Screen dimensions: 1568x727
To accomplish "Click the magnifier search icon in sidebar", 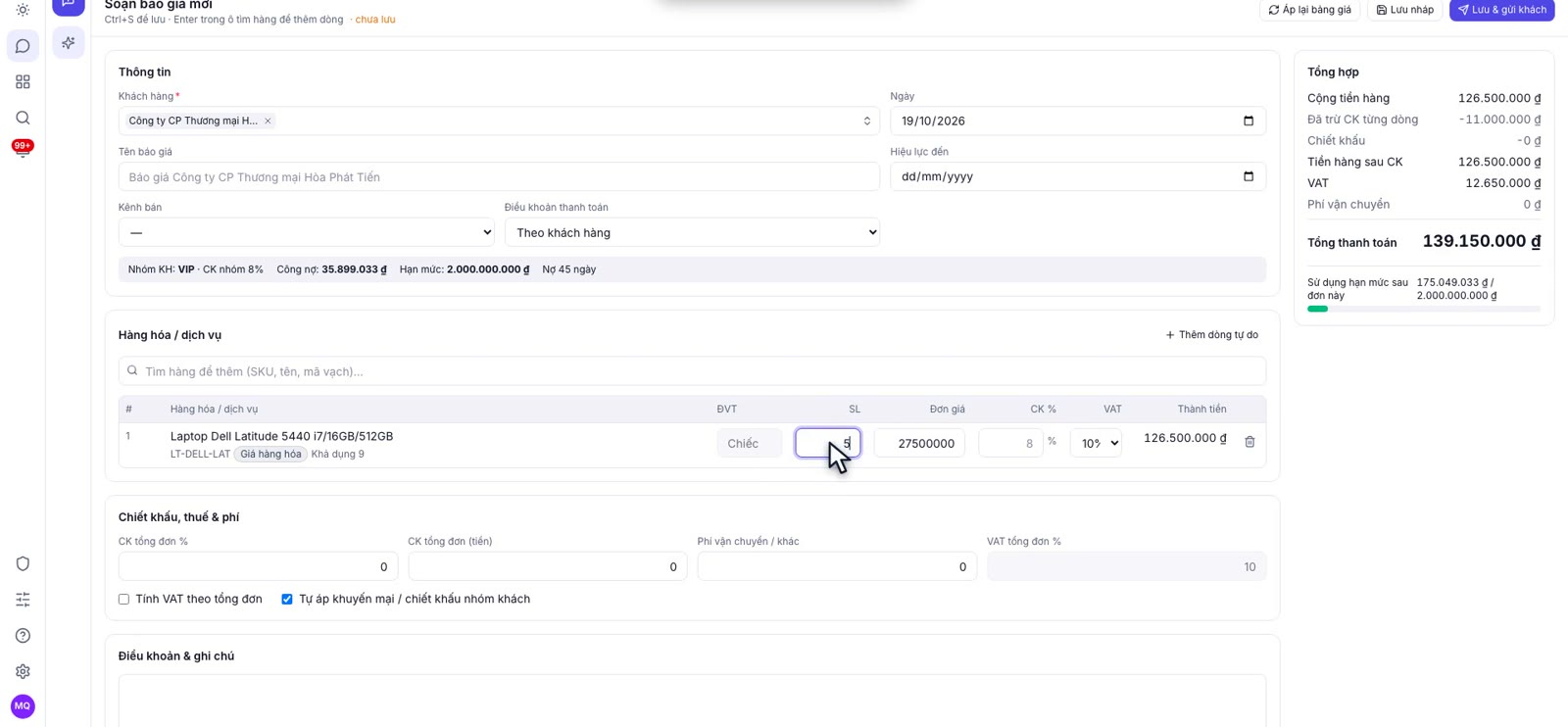I will tap(23, 118).
